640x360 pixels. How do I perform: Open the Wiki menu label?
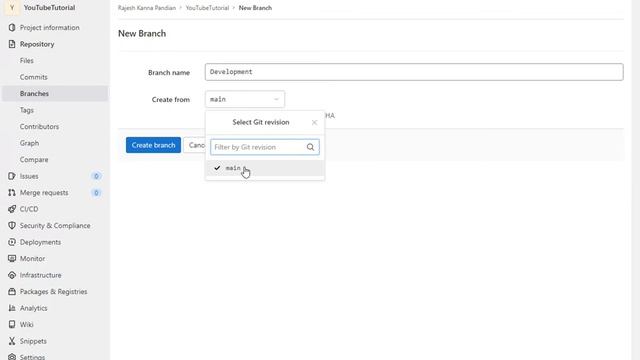[27, 325]
